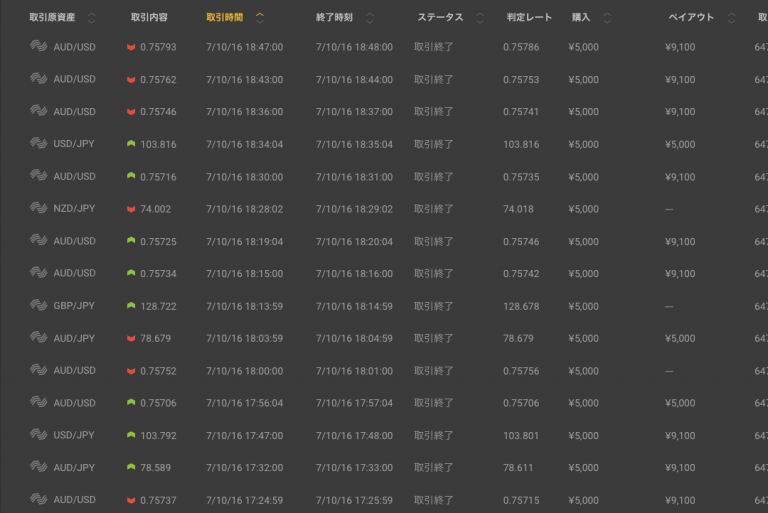Screen dimensions: 768x513
Task: Click end time 7/10/16 18:14:59
Action: pos(354,306)
